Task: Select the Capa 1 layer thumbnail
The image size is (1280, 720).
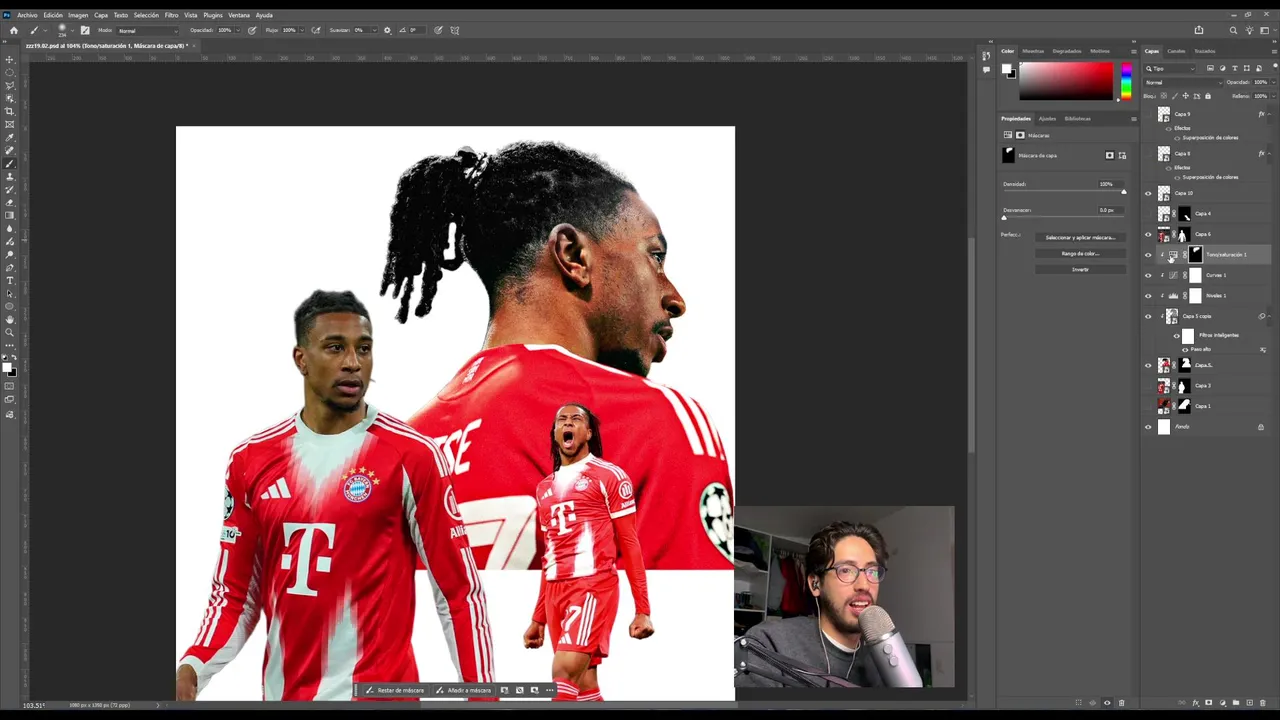Action: tap(1163, 406)
